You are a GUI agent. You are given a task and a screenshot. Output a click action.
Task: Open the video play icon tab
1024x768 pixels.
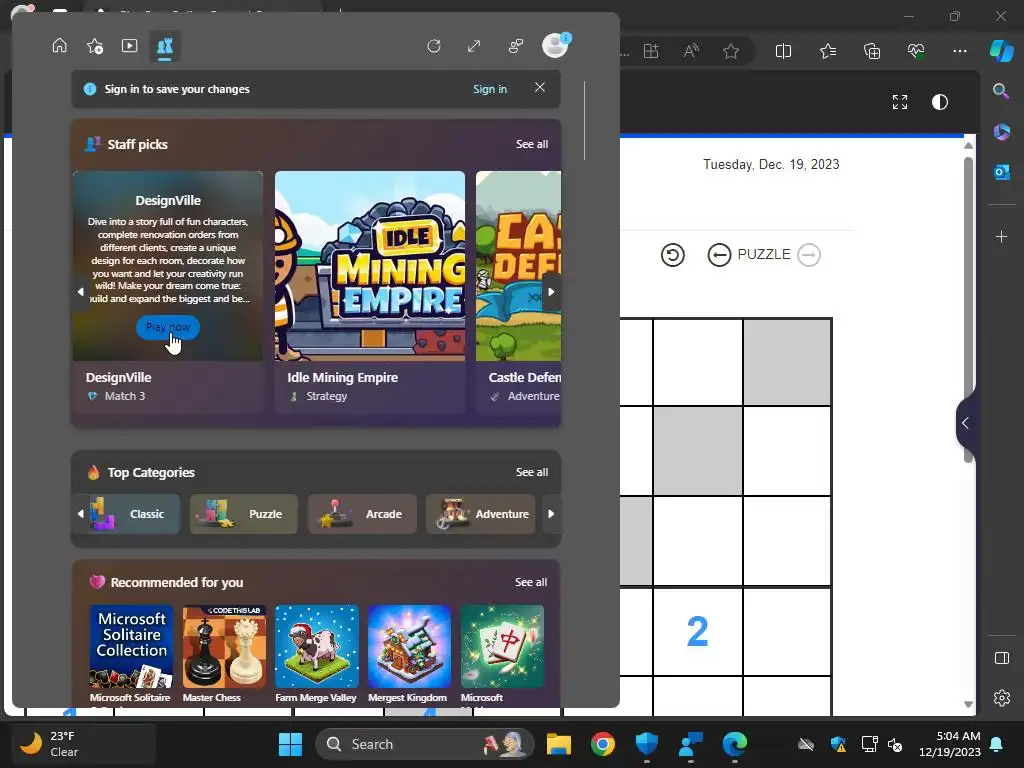(129, 46)
